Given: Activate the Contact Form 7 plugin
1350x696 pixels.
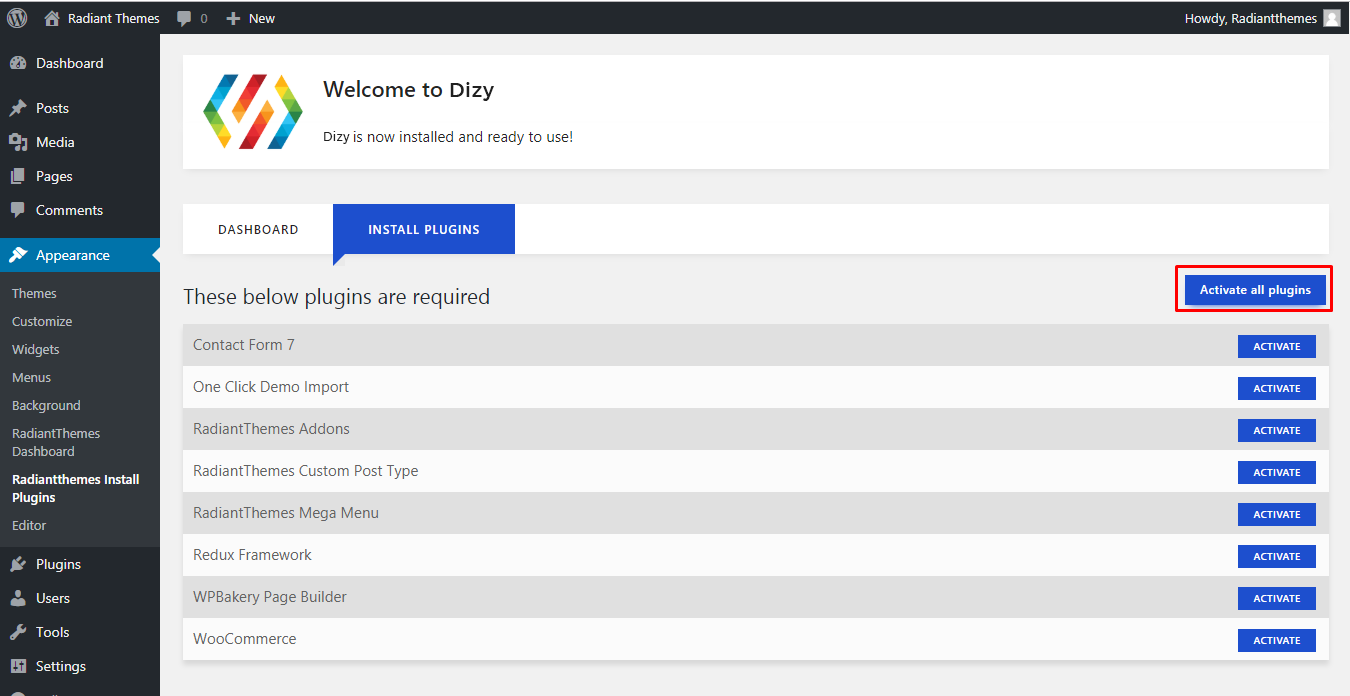Looking at the screenshot, I should tap(1276, 346).
